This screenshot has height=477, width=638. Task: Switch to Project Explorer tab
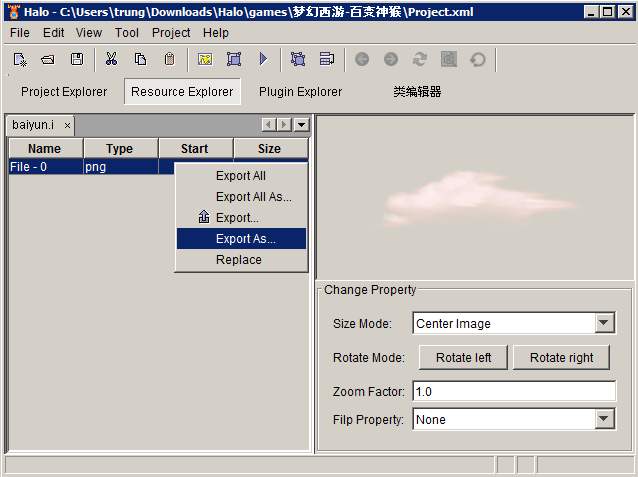(64, 92)
